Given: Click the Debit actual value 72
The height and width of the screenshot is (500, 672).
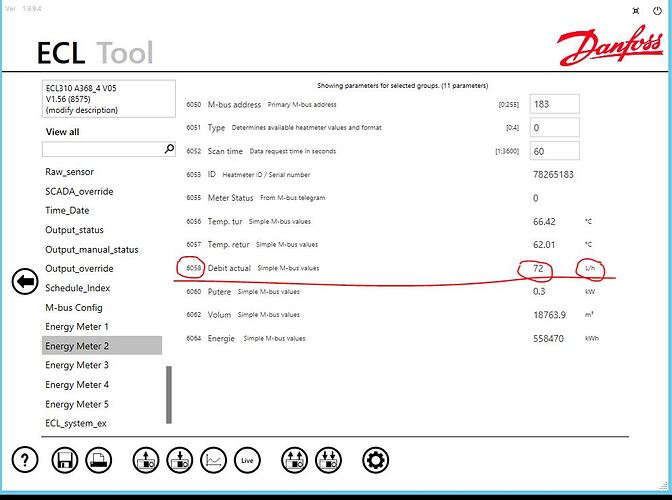Looking at the screenshot, I should pyautogui.click(x=538, y=268).
